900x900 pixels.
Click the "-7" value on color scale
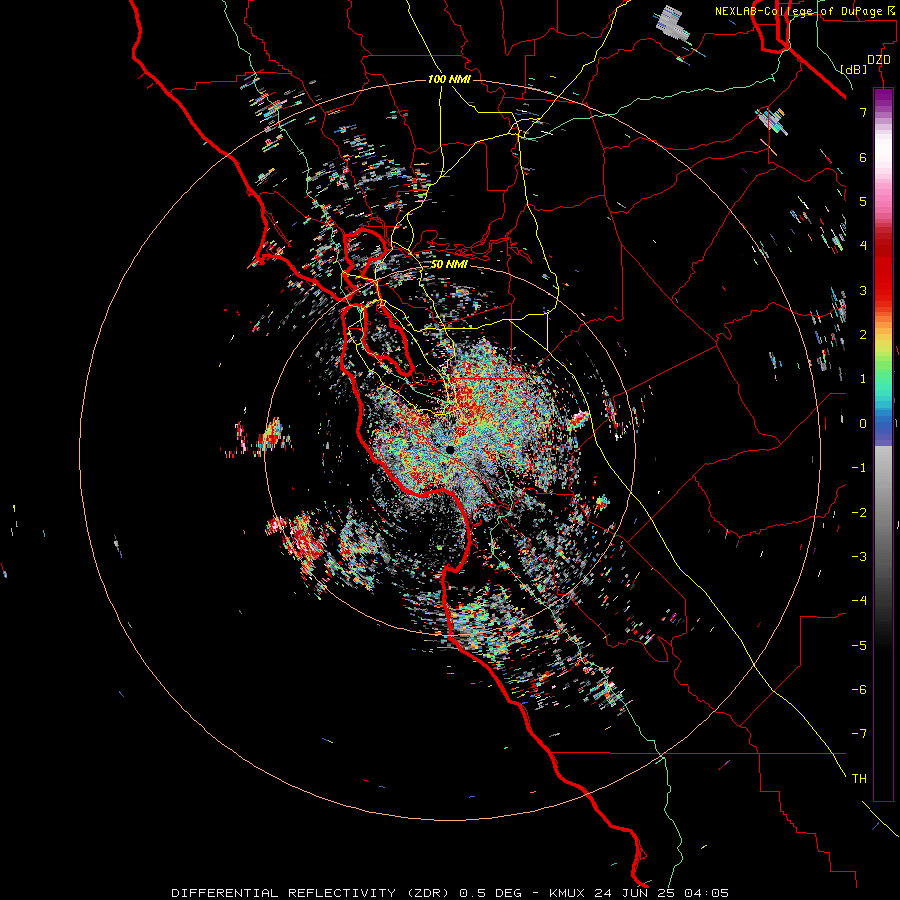(859, 734)
